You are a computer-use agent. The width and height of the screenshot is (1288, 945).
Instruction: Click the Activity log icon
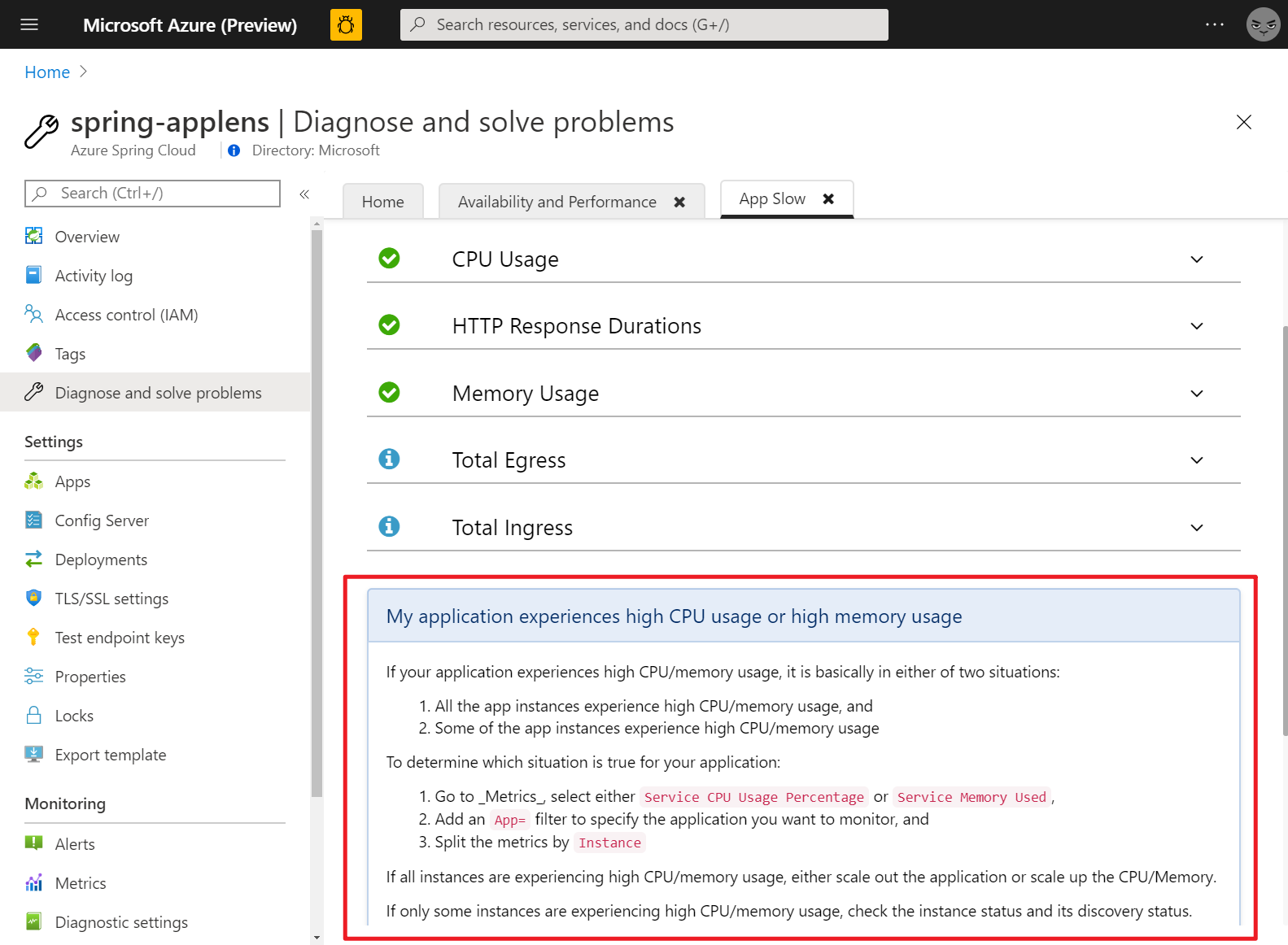[33, 275]
